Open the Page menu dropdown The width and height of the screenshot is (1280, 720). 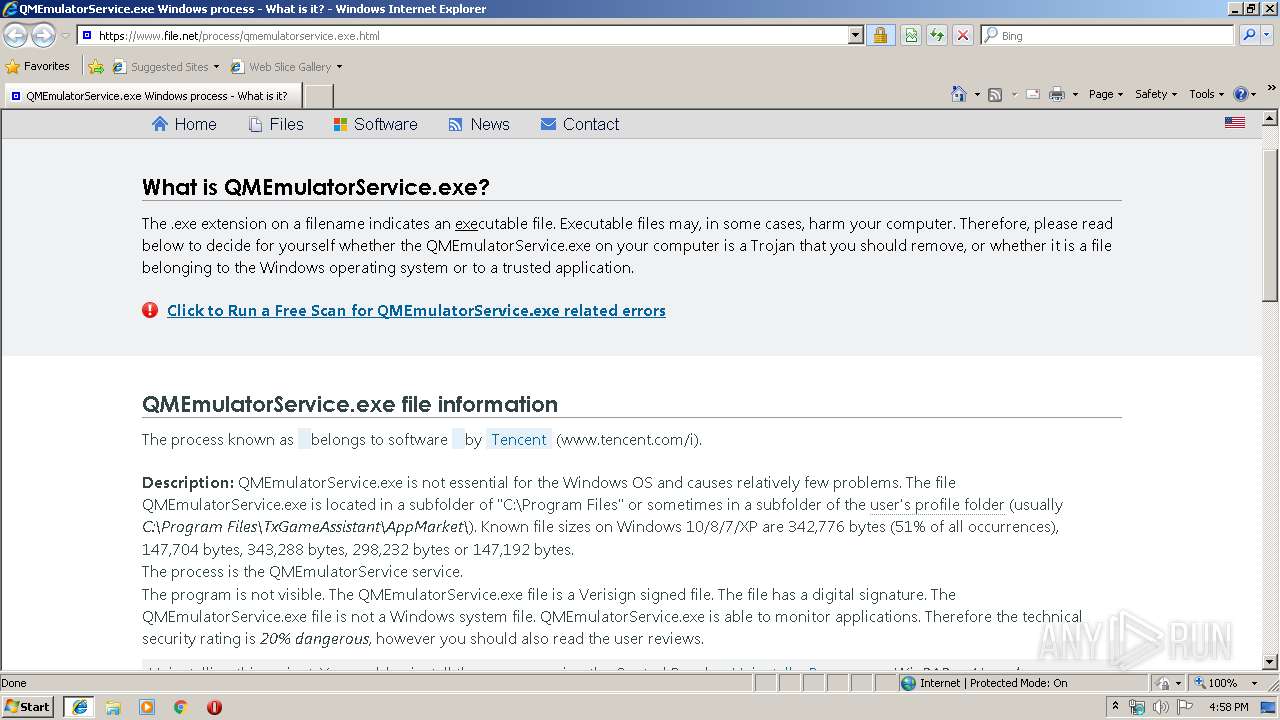click(1106, 94)
